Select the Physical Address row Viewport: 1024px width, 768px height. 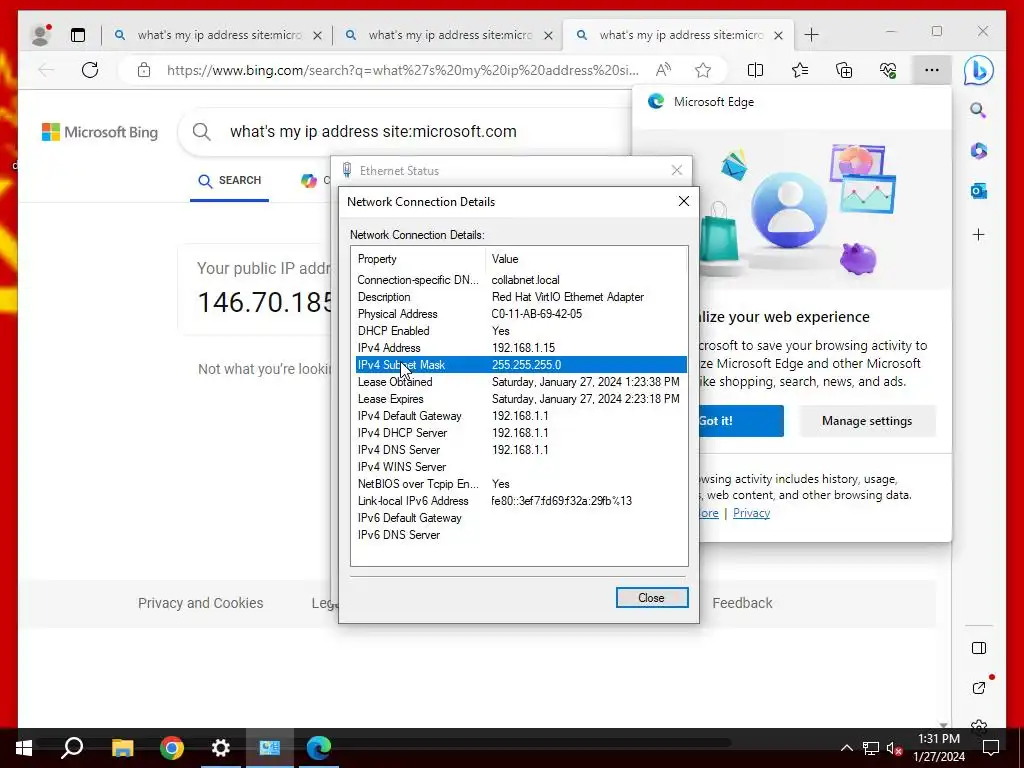coord(520,314)
